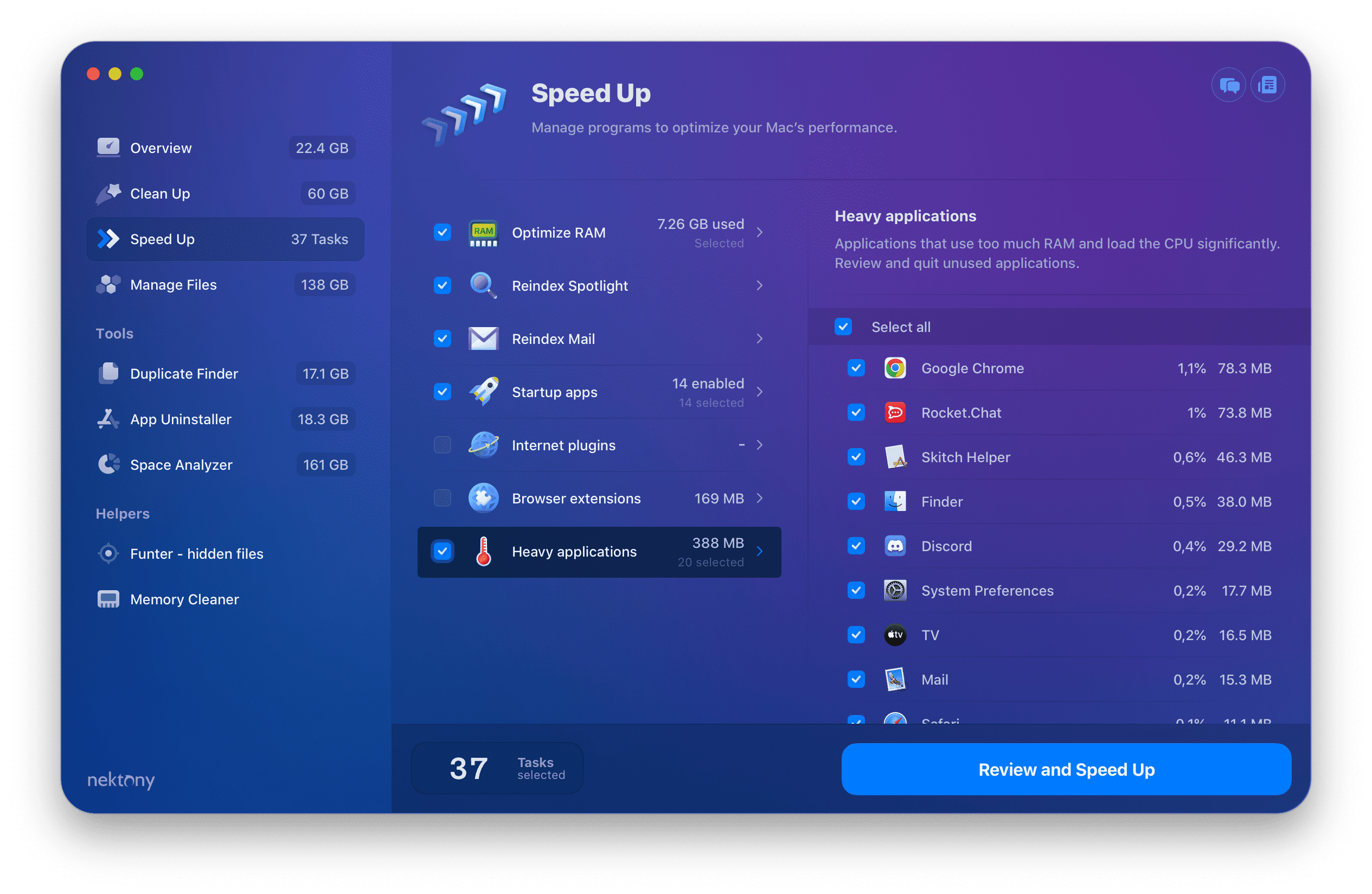Screen dimensions: 1372x894
Task: Toggle the Browser extensions checkbox
Action: click(x=440, y=498)
